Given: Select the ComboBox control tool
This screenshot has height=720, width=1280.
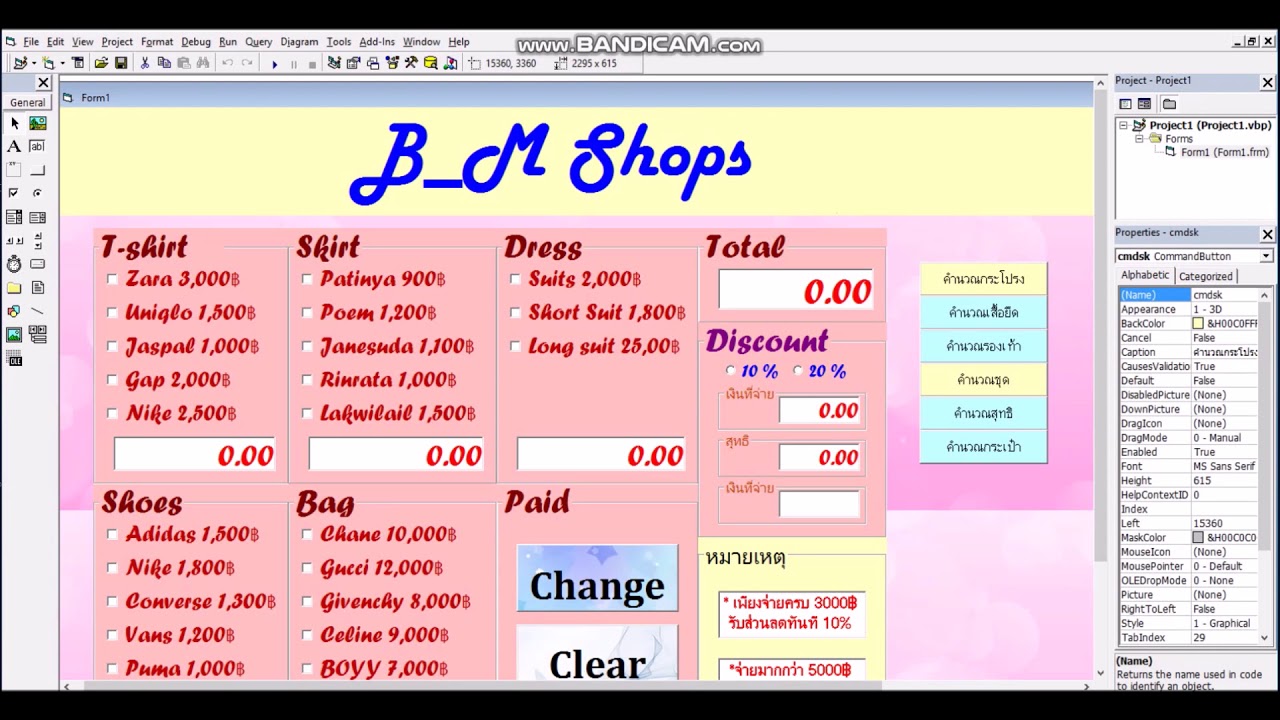Looking at the screenshot, I should point(14,217).
